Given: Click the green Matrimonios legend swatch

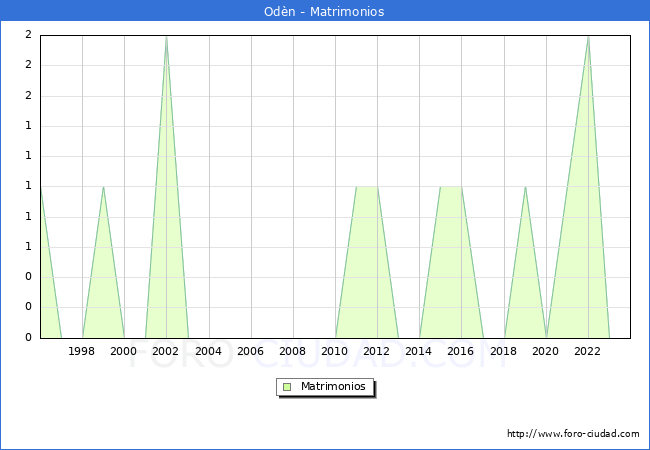Looking at the screenshot, I should [x=287, y=387].
